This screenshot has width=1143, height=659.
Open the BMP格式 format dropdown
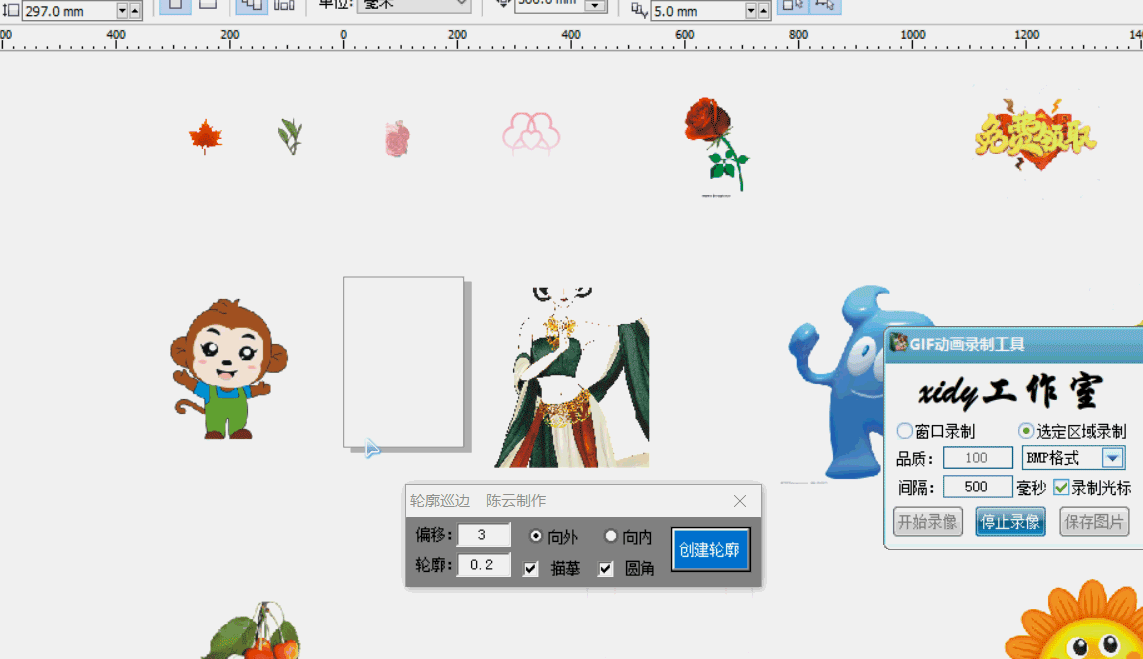[1112, 458]
